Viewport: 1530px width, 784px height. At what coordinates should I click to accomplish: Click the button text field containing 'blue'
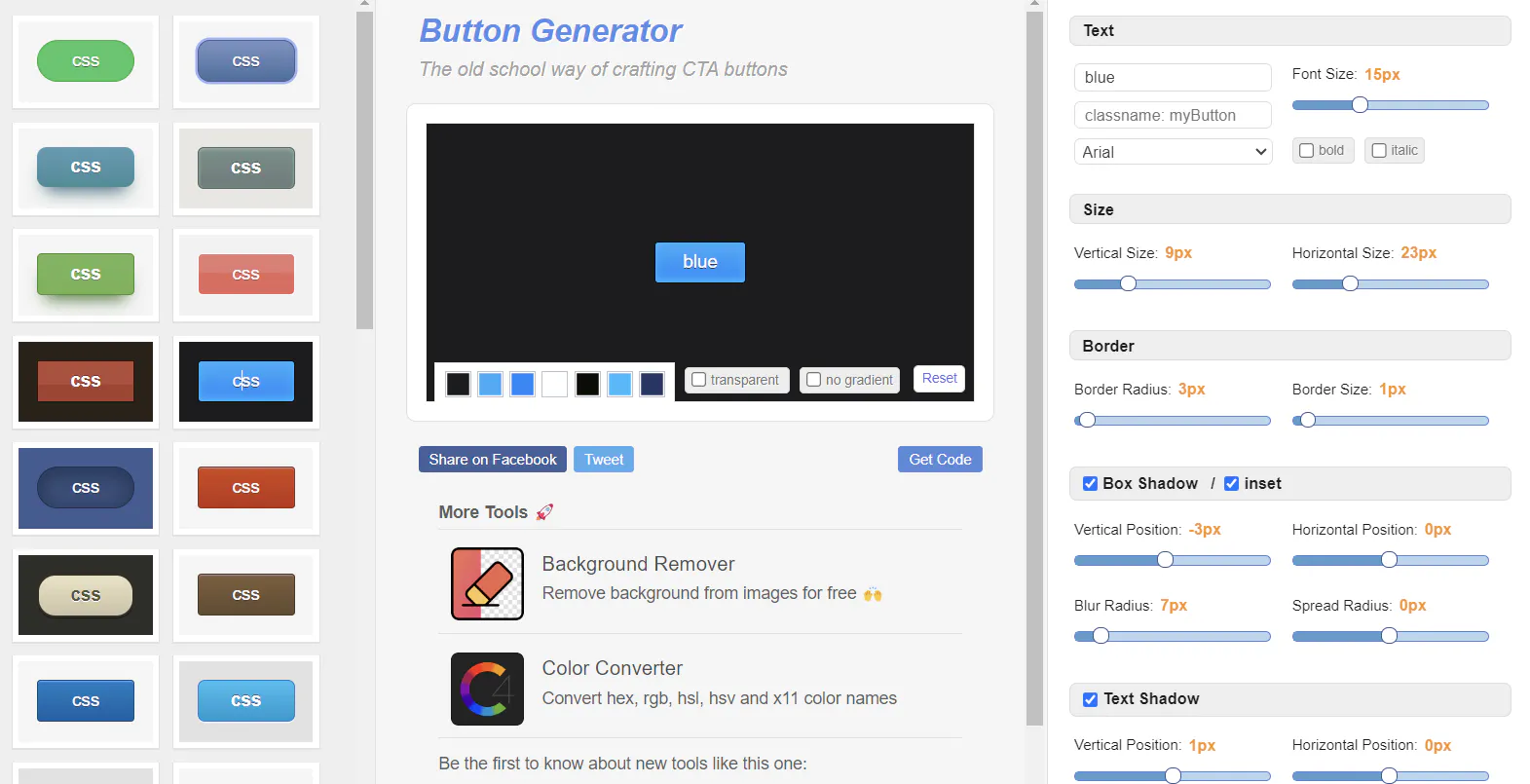(x=1174, y=77)
